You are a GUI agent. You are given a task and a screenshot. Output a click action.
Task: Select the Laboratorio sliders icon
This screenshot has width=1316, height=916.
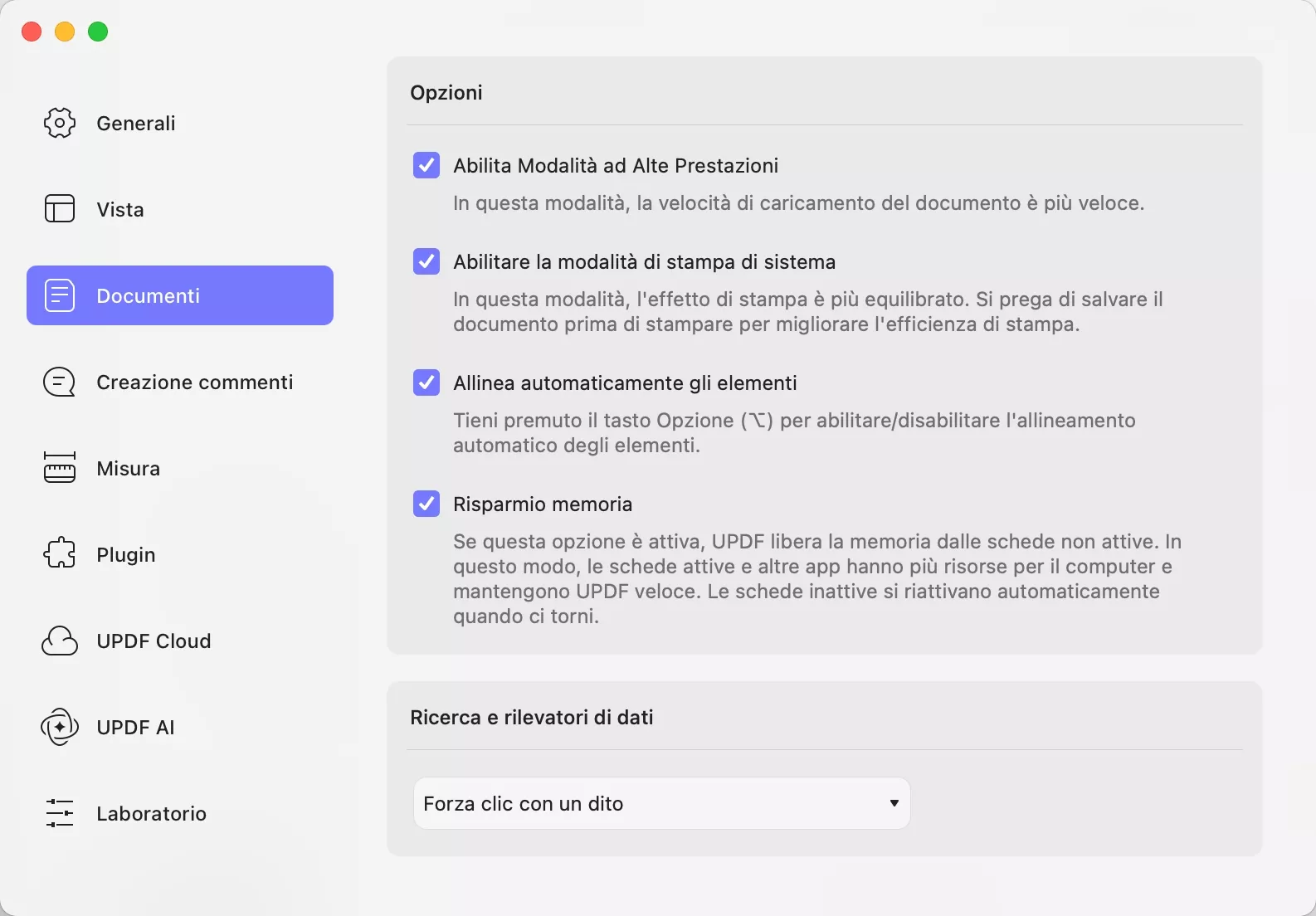(58, 813)
